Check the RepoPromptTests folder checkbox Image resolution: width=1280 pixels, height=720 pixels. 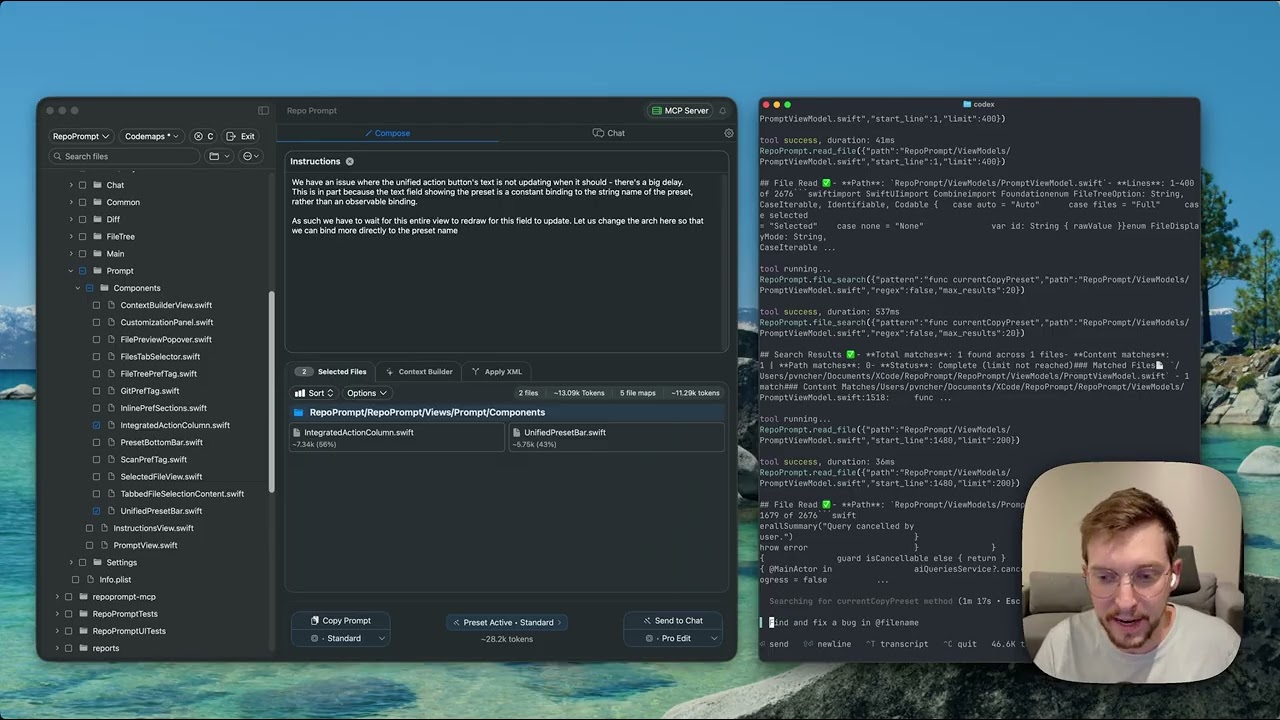[x=69, y=614]
